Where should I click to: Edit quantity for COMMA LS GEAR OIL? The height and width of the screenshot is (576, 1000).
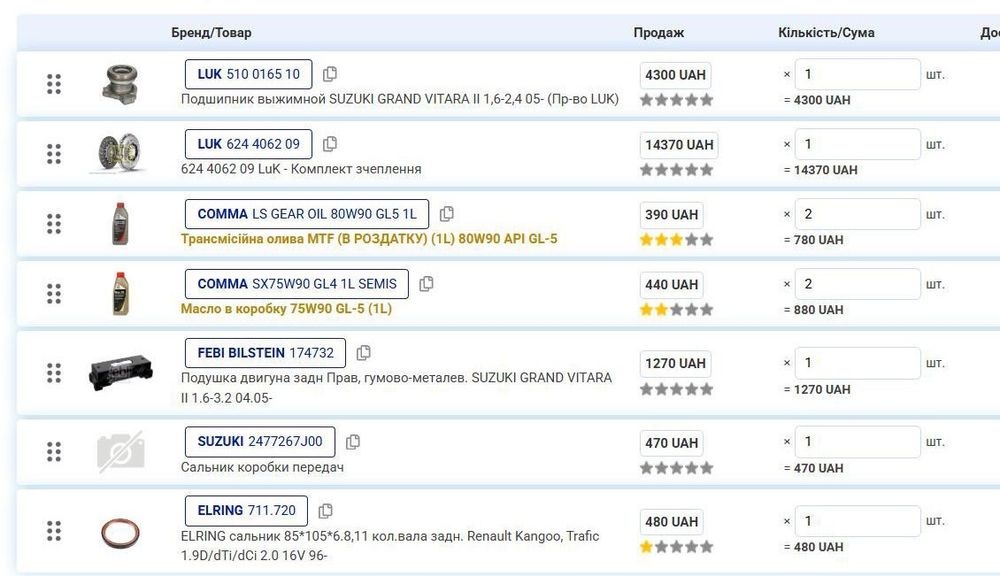[x=857, y=214]
